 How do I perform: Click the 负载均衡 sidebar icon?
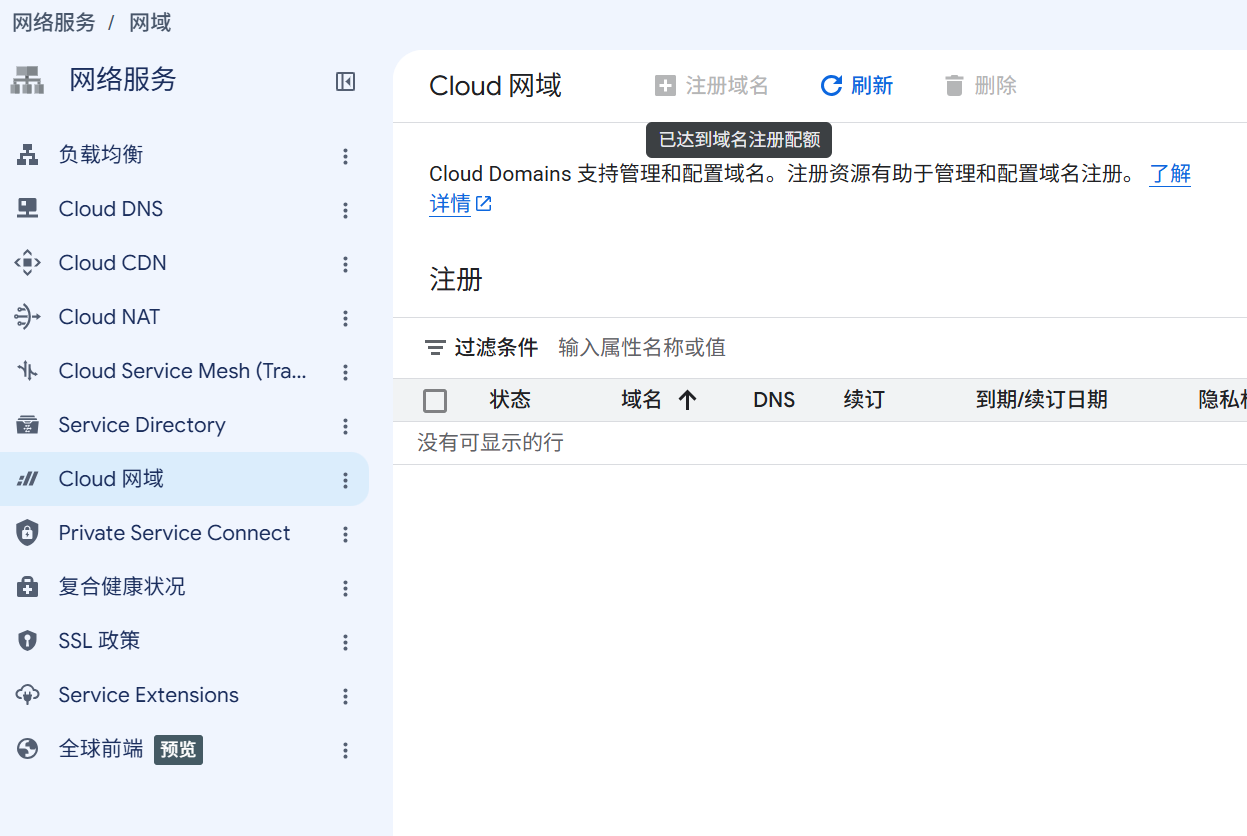[27, 155]
